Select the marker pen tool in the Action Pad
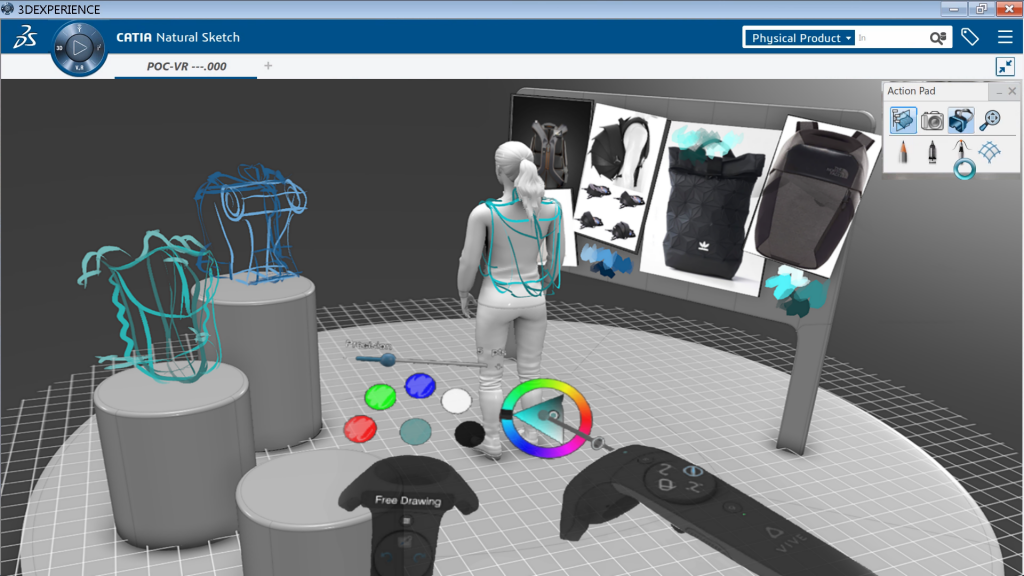The width and height of the screenshot is (1024, 576). pos(931,150)
